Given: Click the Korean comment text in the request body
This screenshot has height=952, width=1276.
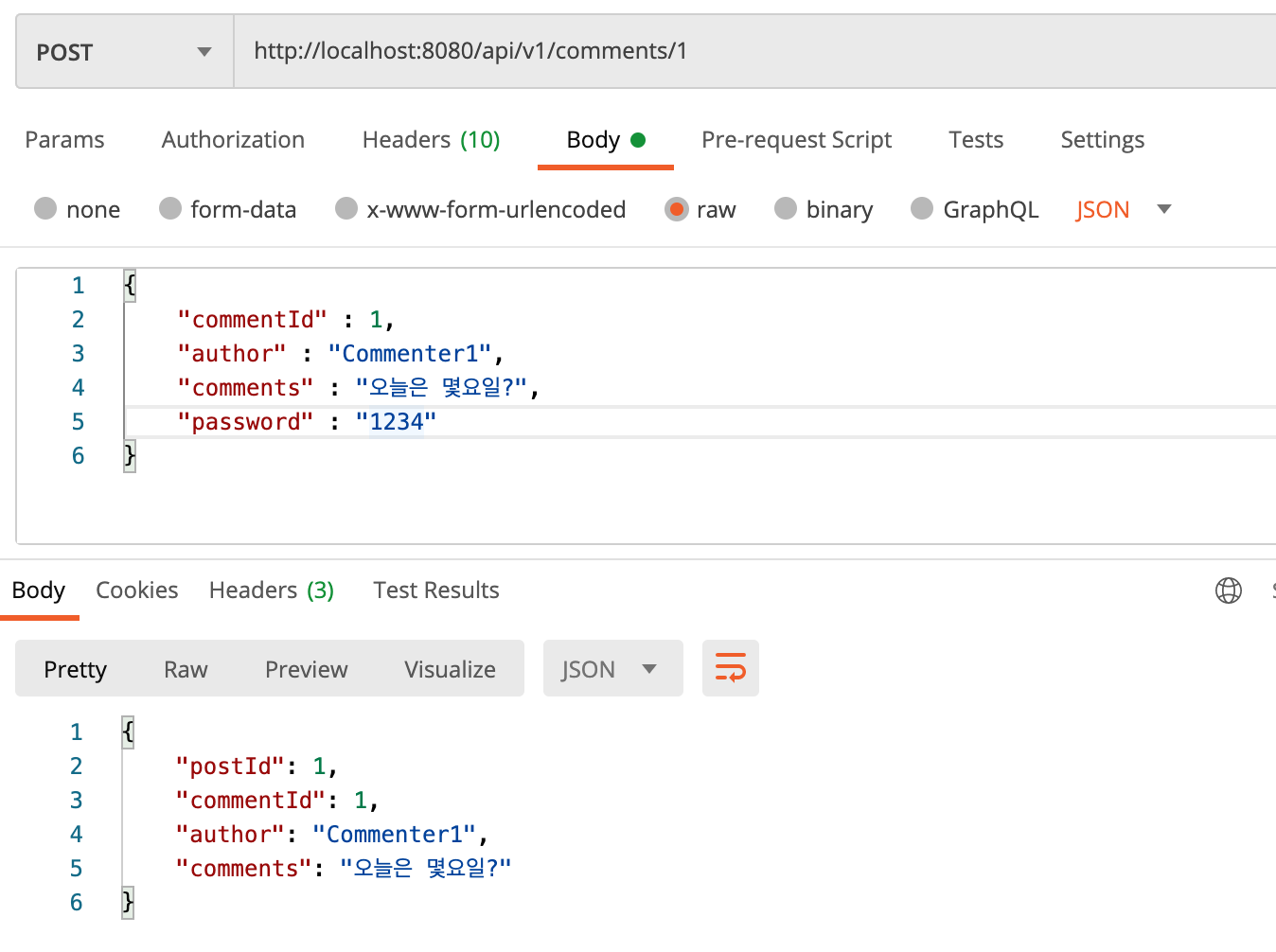Looking at the screenshot, I should (x=440, y=388).
